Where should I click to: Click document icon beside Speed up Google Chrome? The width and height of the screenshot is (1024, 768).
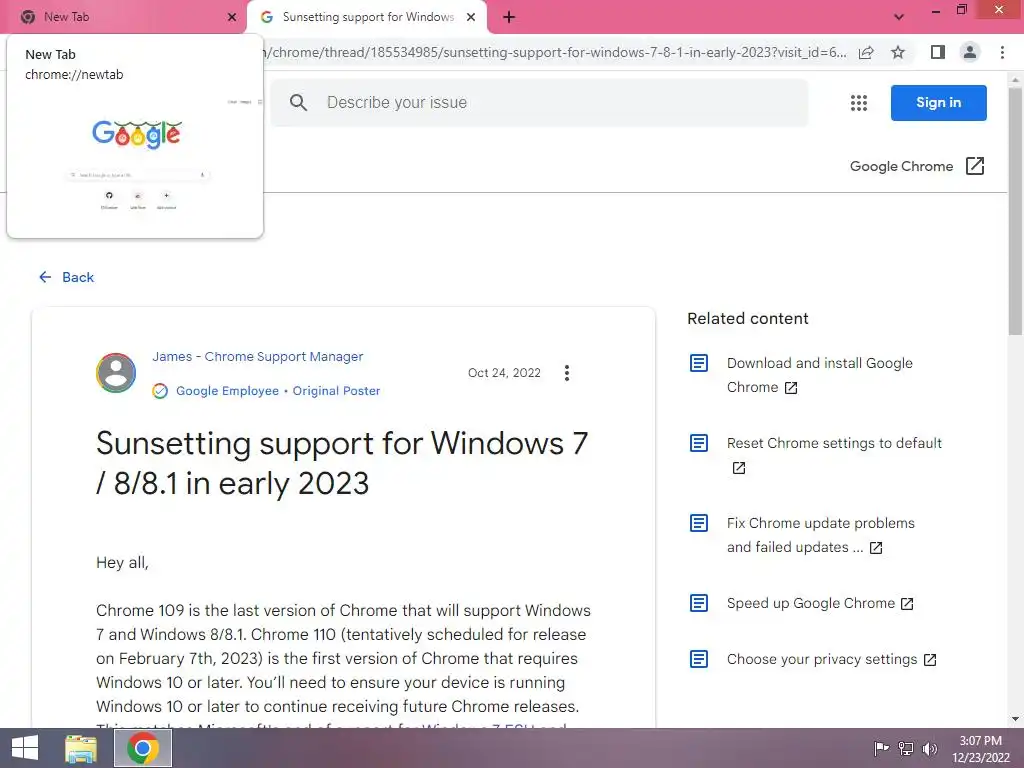tap(699, 603)
